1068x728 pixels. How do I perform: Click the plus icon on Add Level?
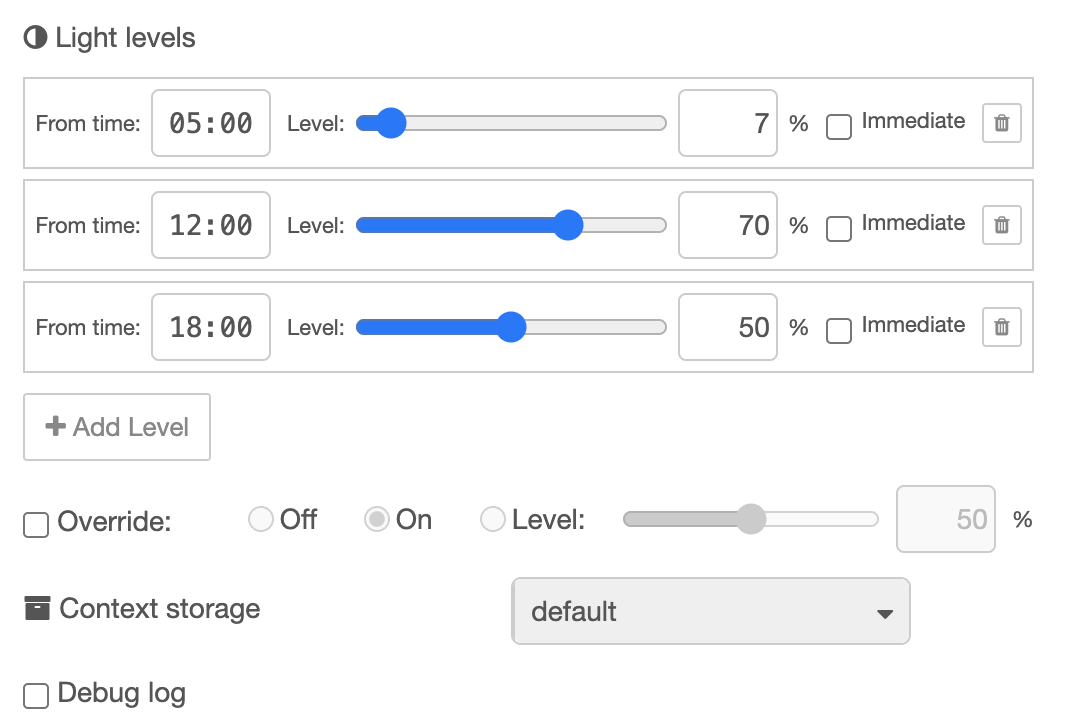[x=55, y=427]
